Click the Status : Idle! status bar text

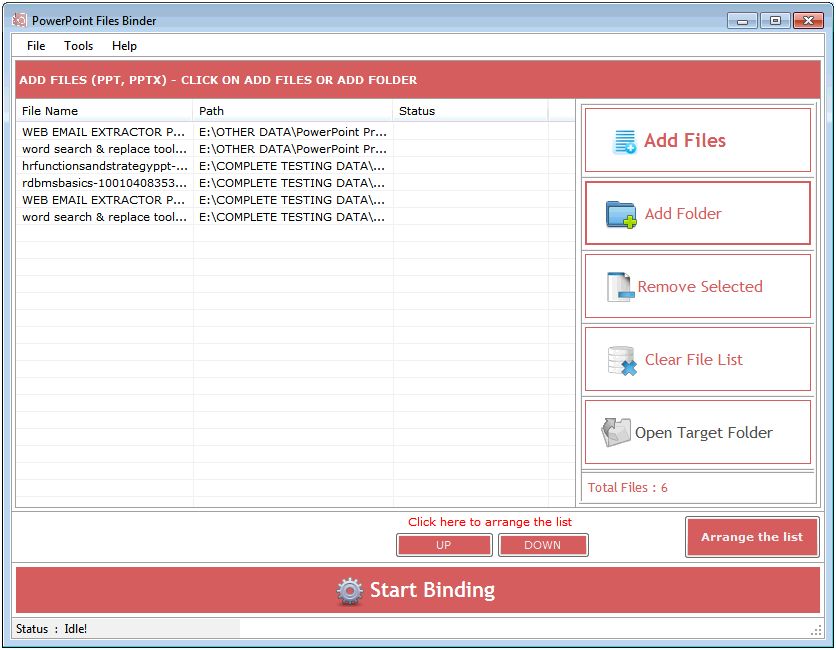click(x=51, y=629)
